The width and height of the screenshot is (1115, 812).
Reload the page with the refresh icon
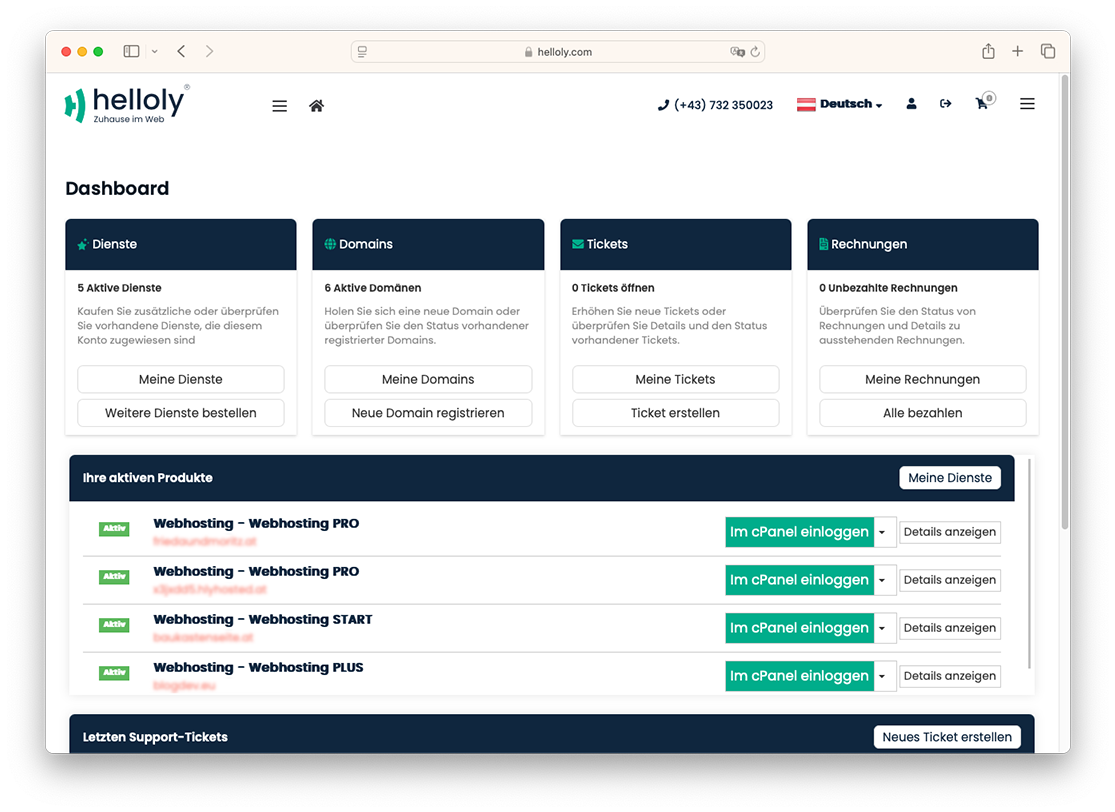(755, 51)
